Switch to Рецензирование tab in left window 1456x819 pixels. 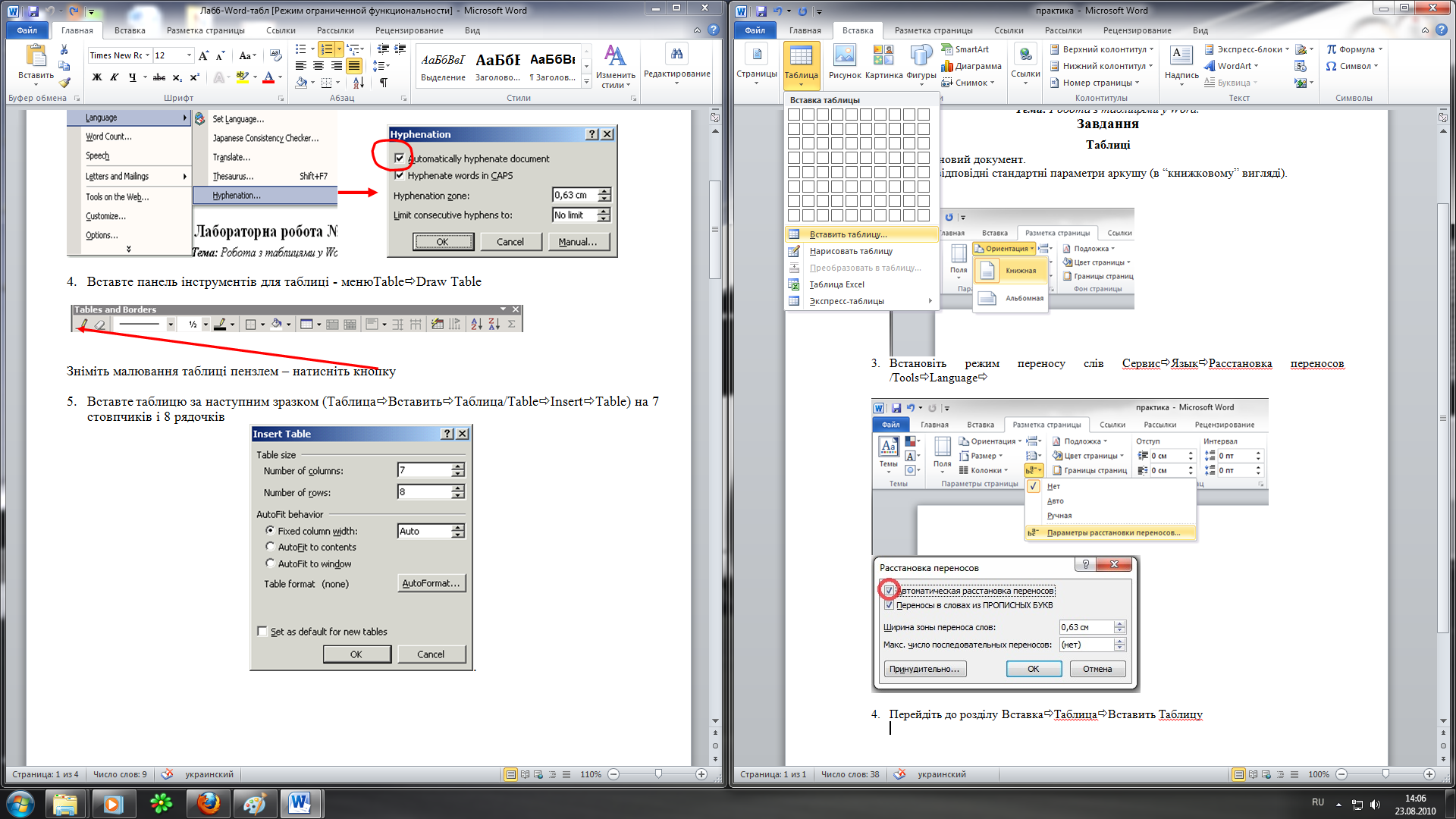(409, 30)
